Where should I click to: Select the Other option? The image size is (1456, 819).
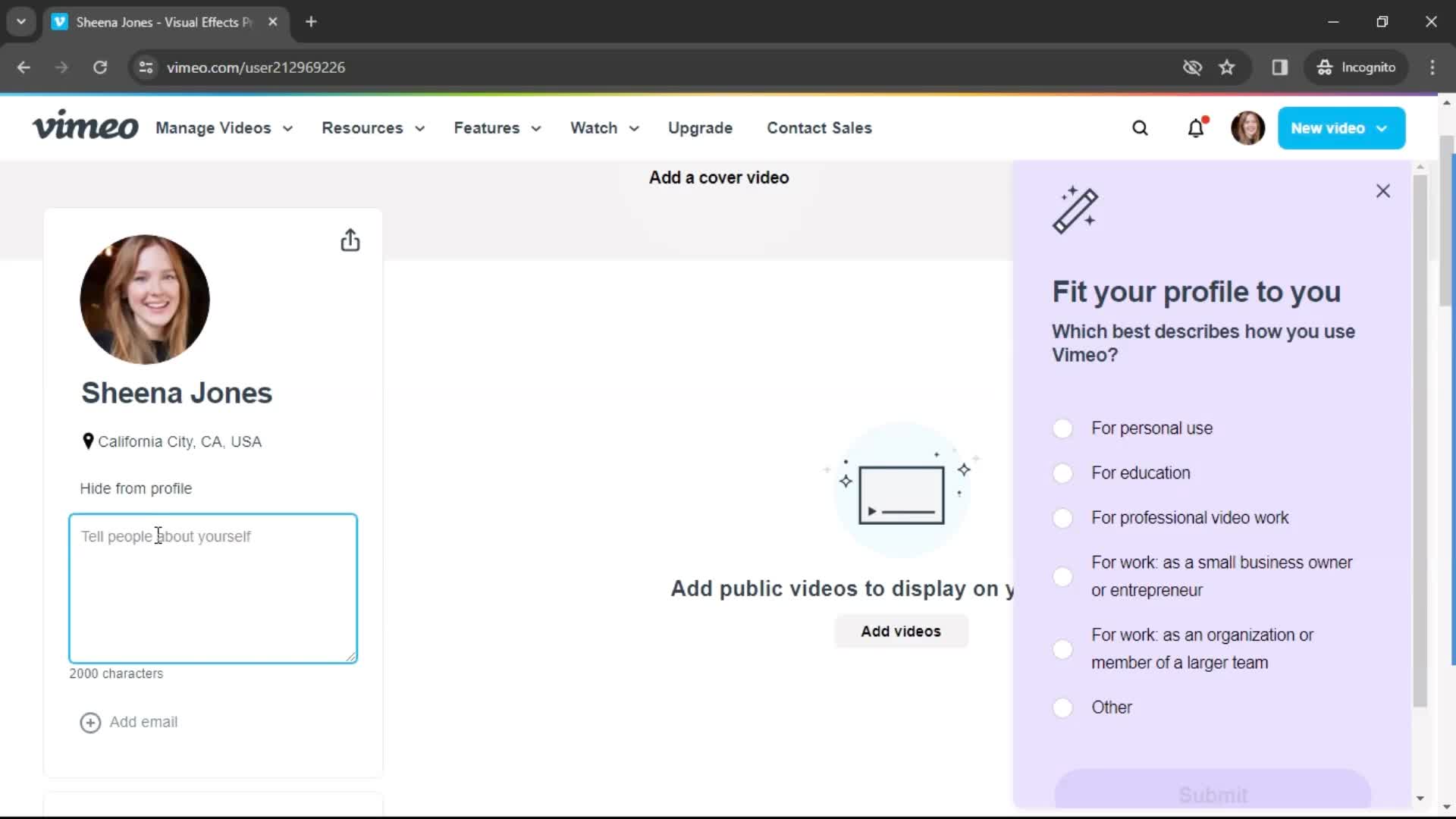tap(1062, 708)
